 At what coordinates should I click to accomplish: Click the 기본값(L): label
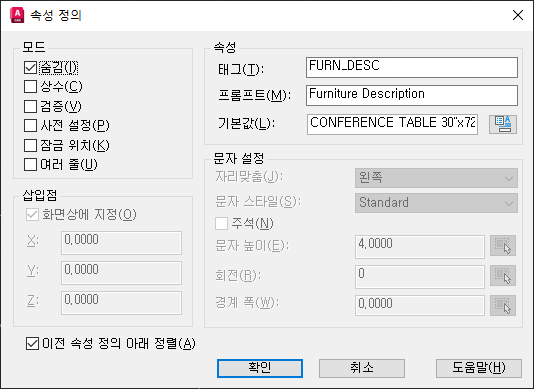[x=247, y=123]
